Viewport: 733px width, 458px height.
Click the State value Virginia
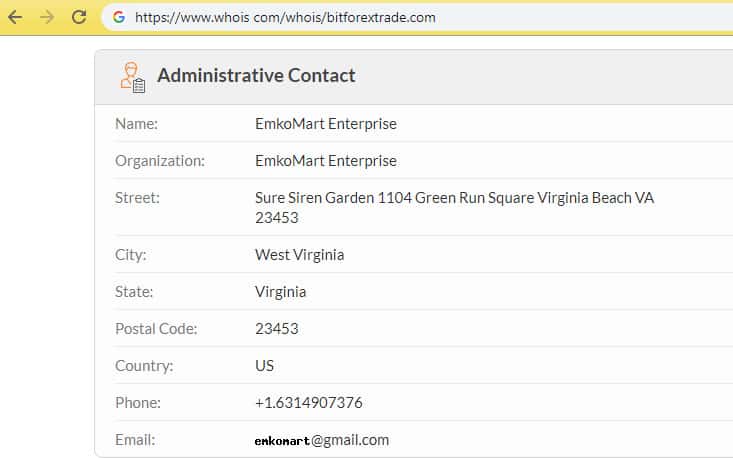tap(280, 292)
